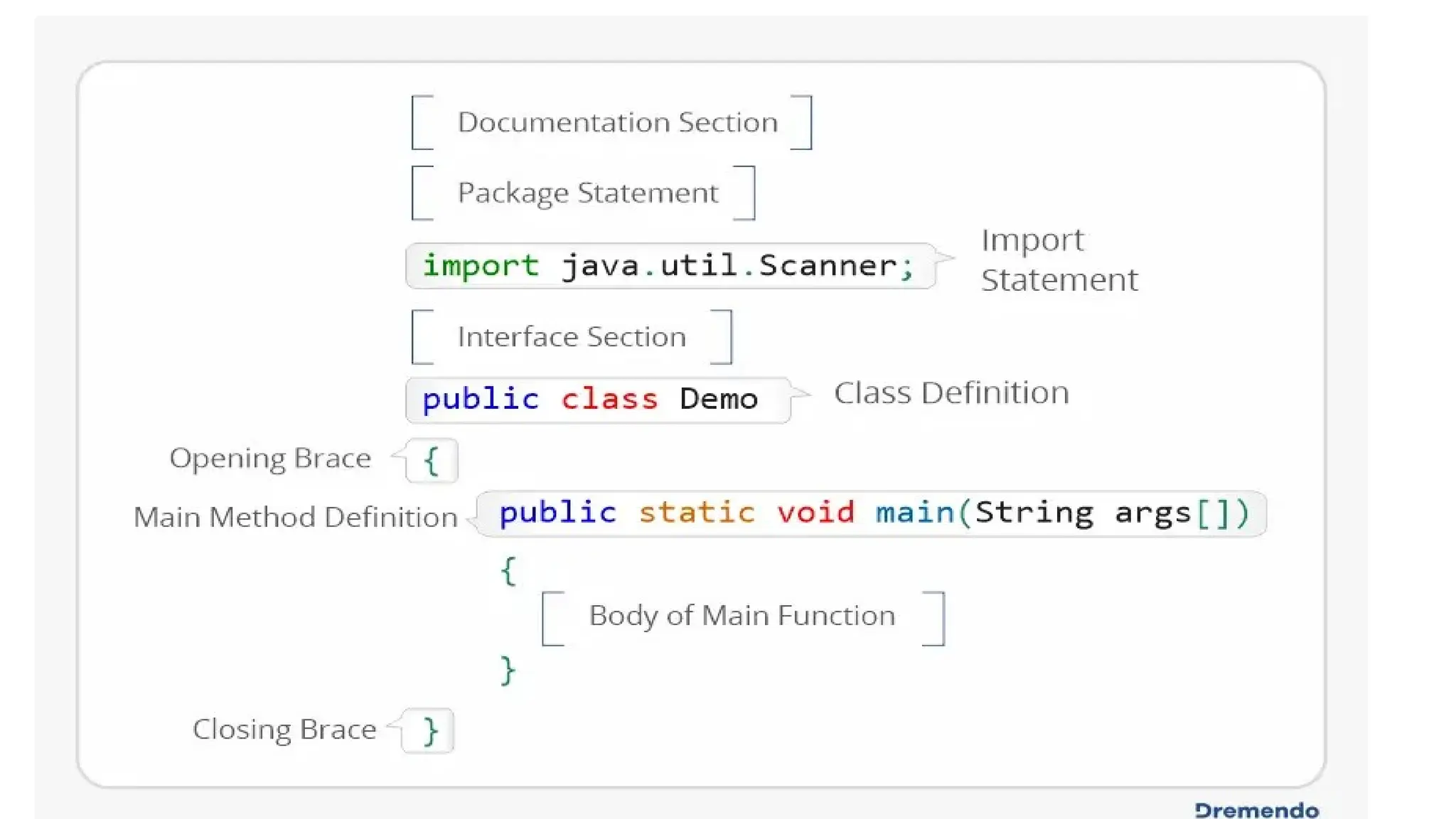
Task: Click the Import Statement caption
Action: point(1058,260)
